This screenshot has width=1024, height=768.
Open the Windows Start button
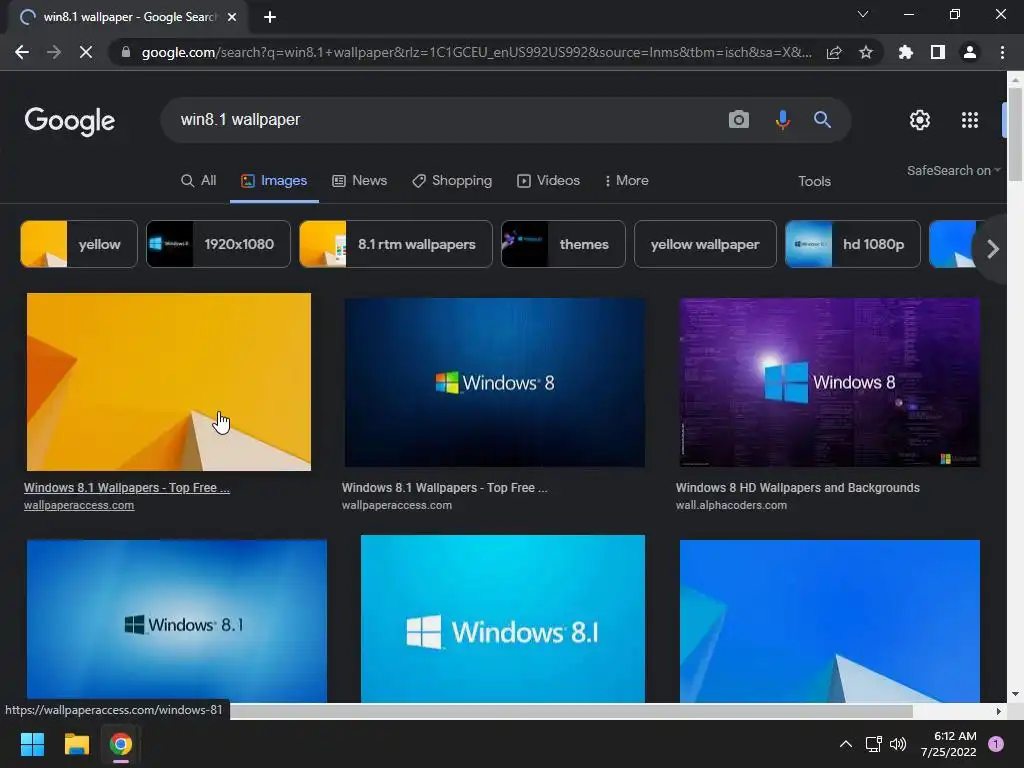click(32, 744)
